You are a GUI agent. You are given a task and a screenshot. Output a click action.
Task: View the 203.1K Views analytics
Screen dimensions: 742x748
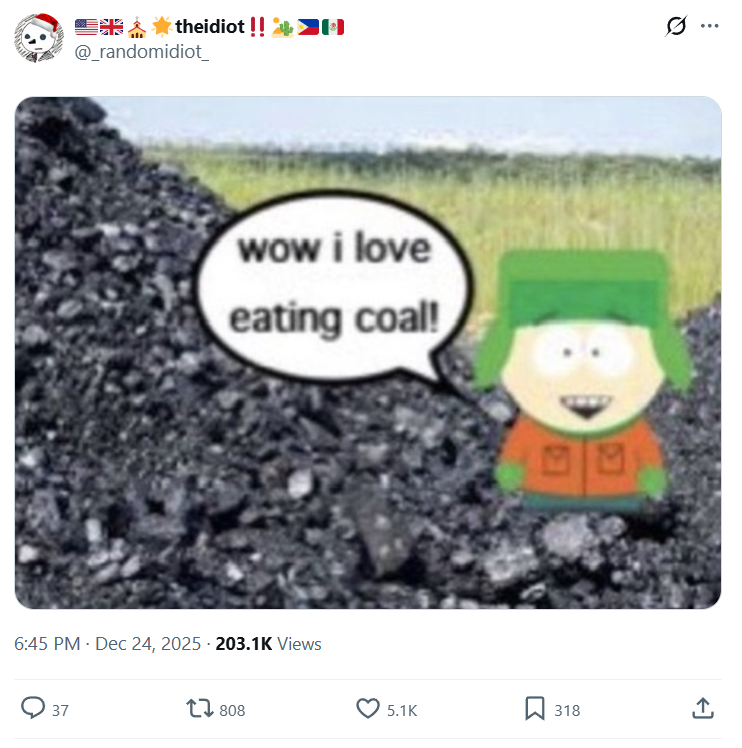click(268, 644)
